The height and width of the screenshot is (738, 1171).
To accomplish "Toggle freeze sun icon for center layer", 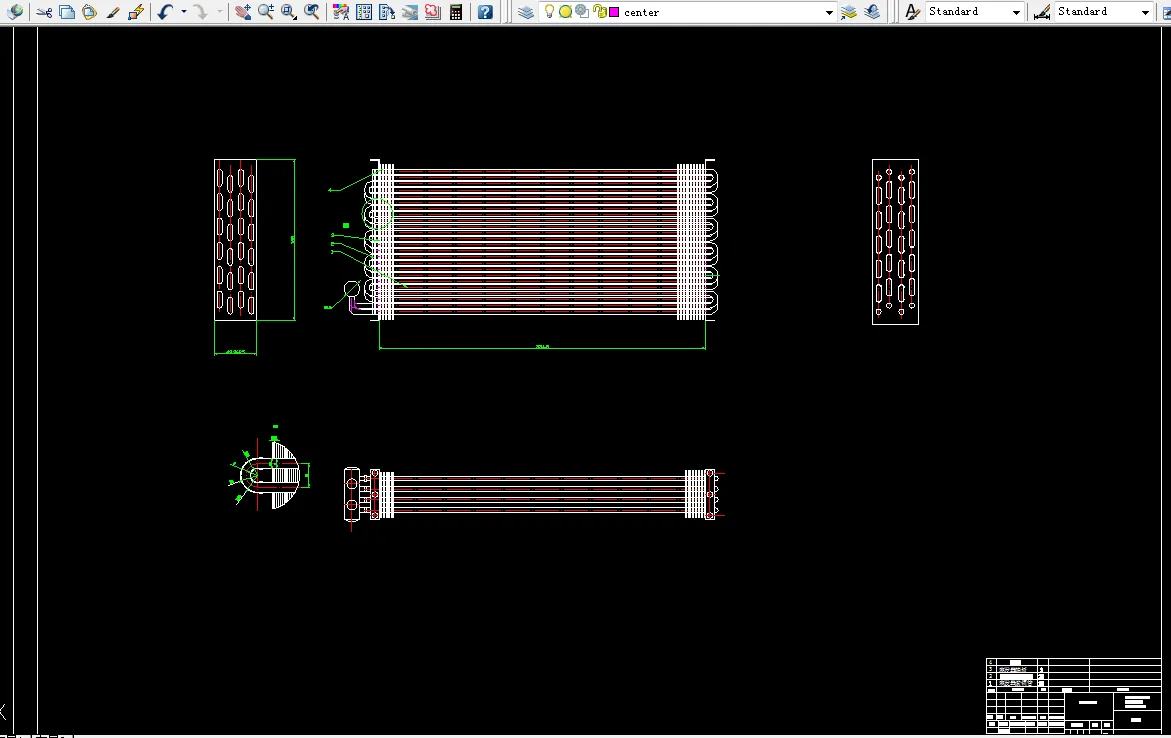I will coord(565,12).
